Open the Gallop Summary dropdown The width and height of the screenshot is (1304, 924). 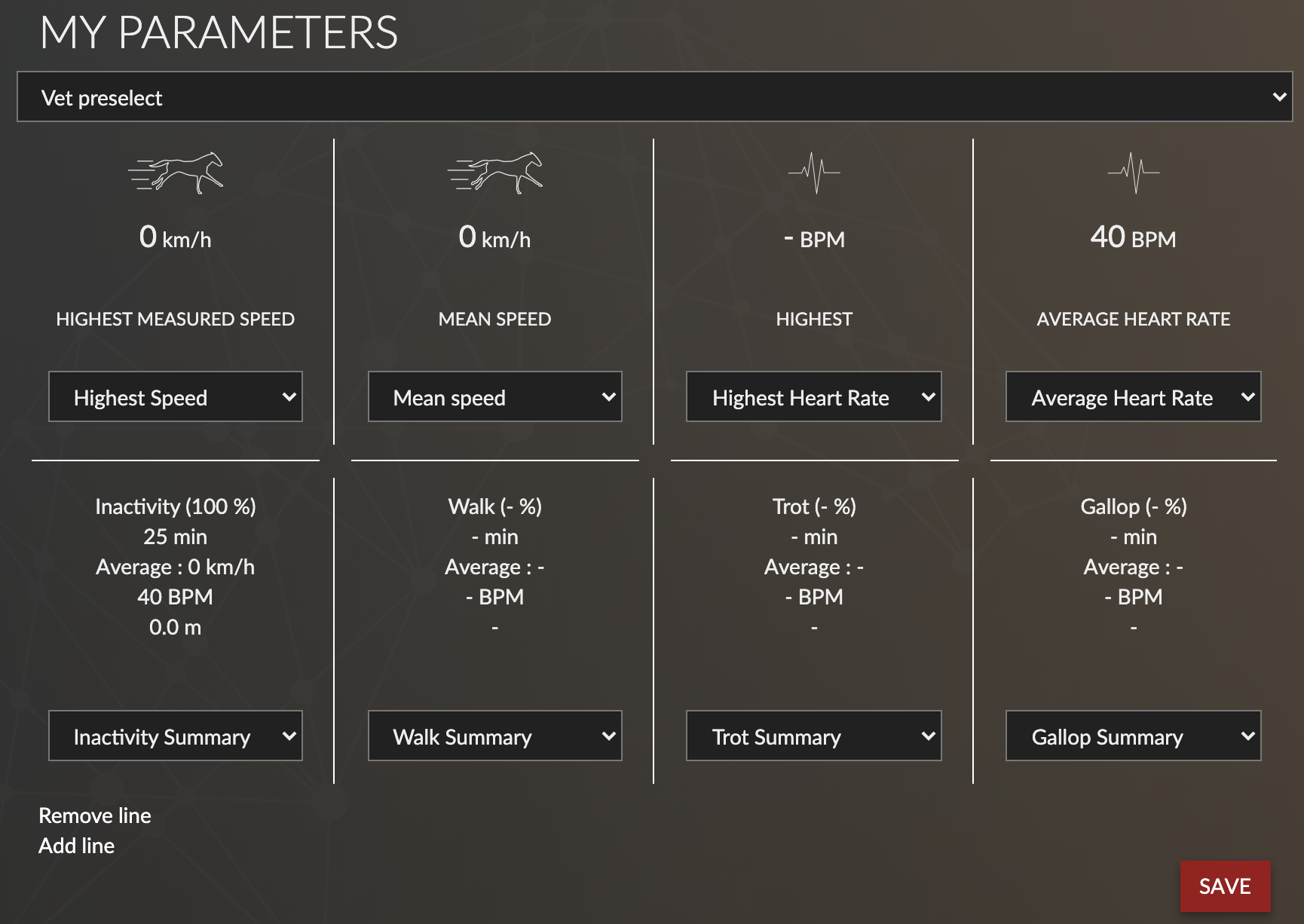(x=1133, y=736)
